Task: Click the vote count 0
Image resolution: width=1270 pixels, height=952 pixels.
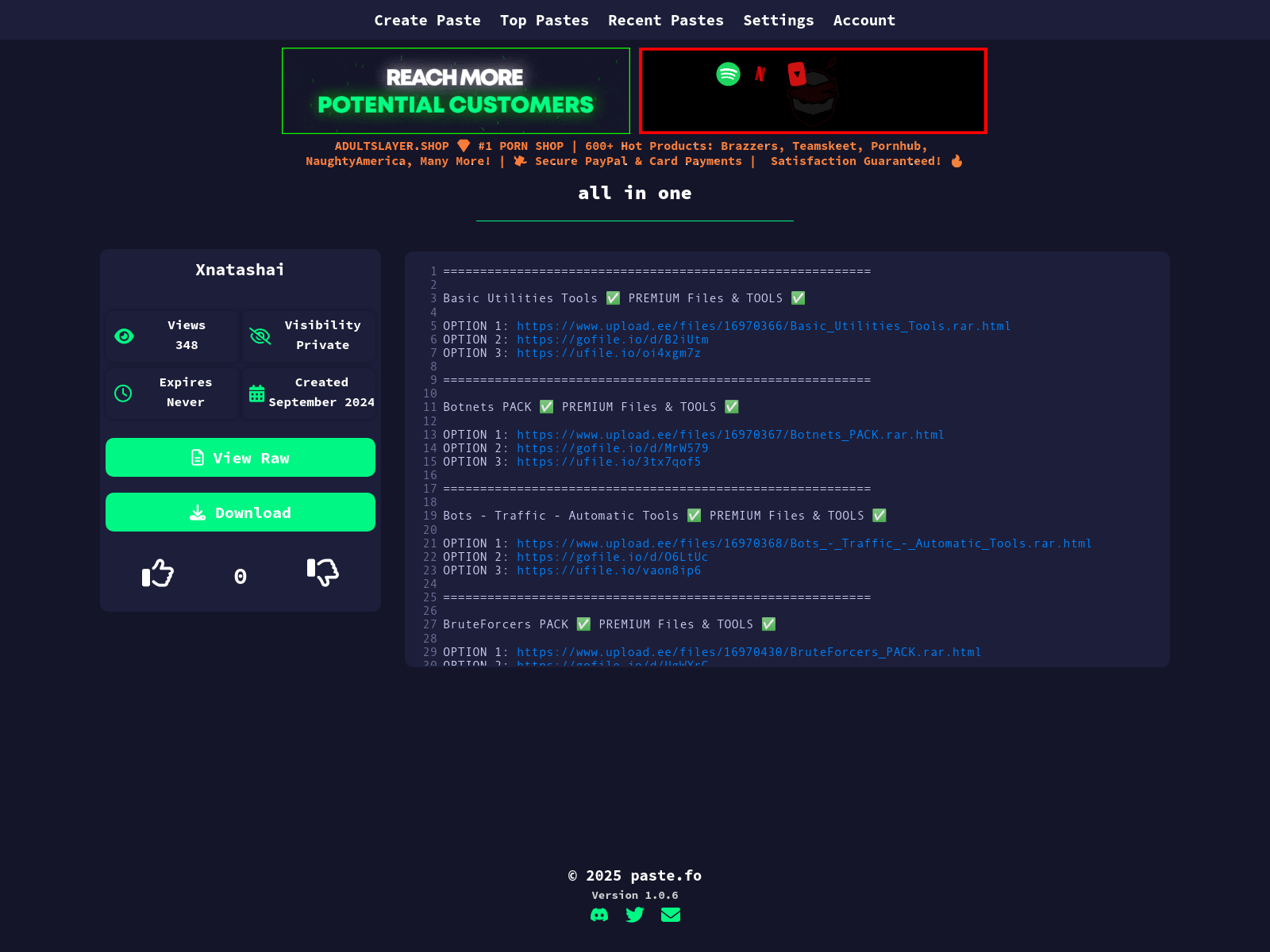Action: pyautogui.click(x=241, y=576)
